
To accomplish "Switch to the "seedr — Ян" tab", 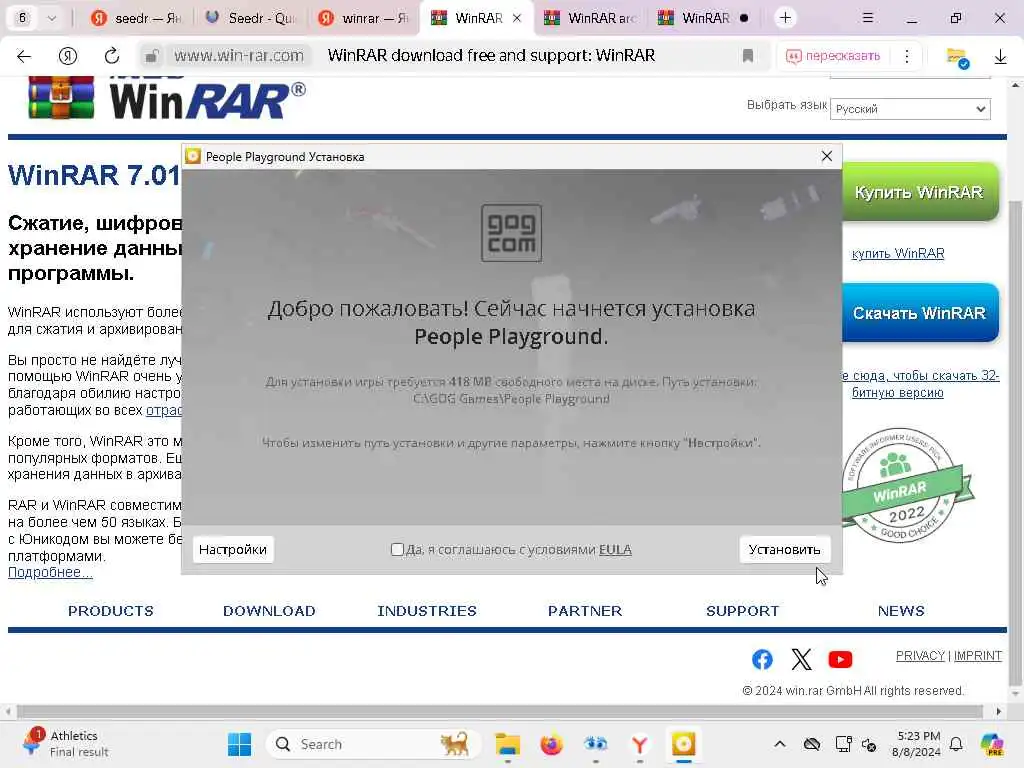I will [135, 18].
